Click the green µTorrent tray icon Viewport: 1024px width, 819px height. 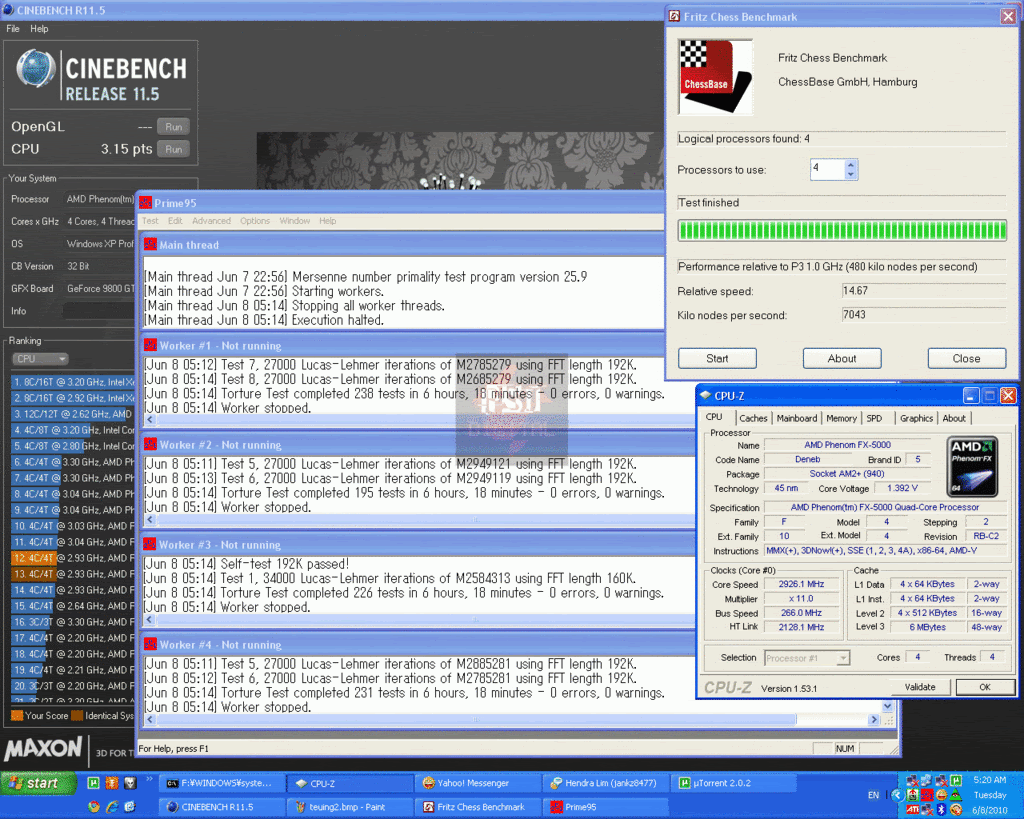coord(956,780)
